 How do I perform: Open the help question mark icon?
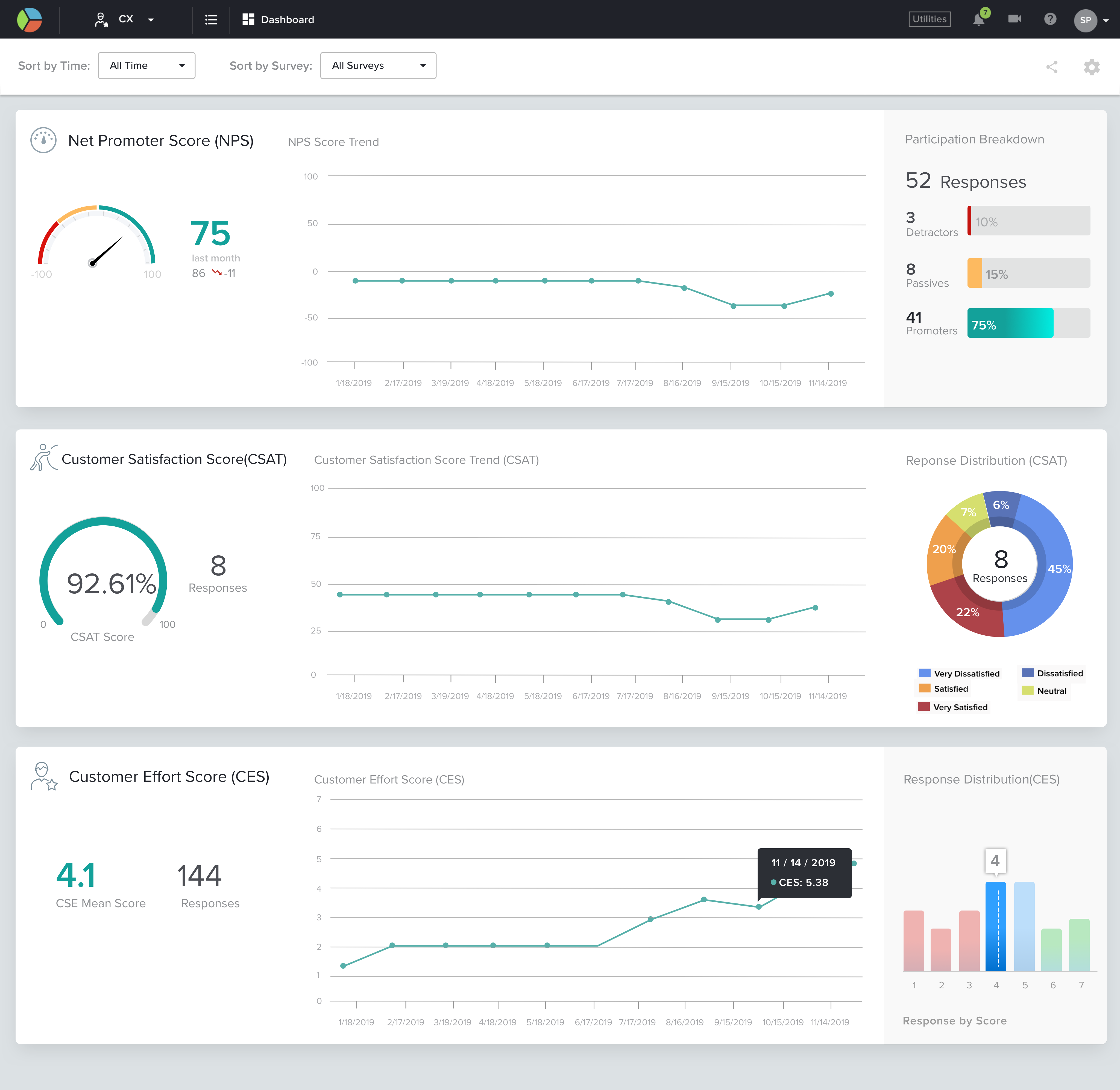point(1050,19)
